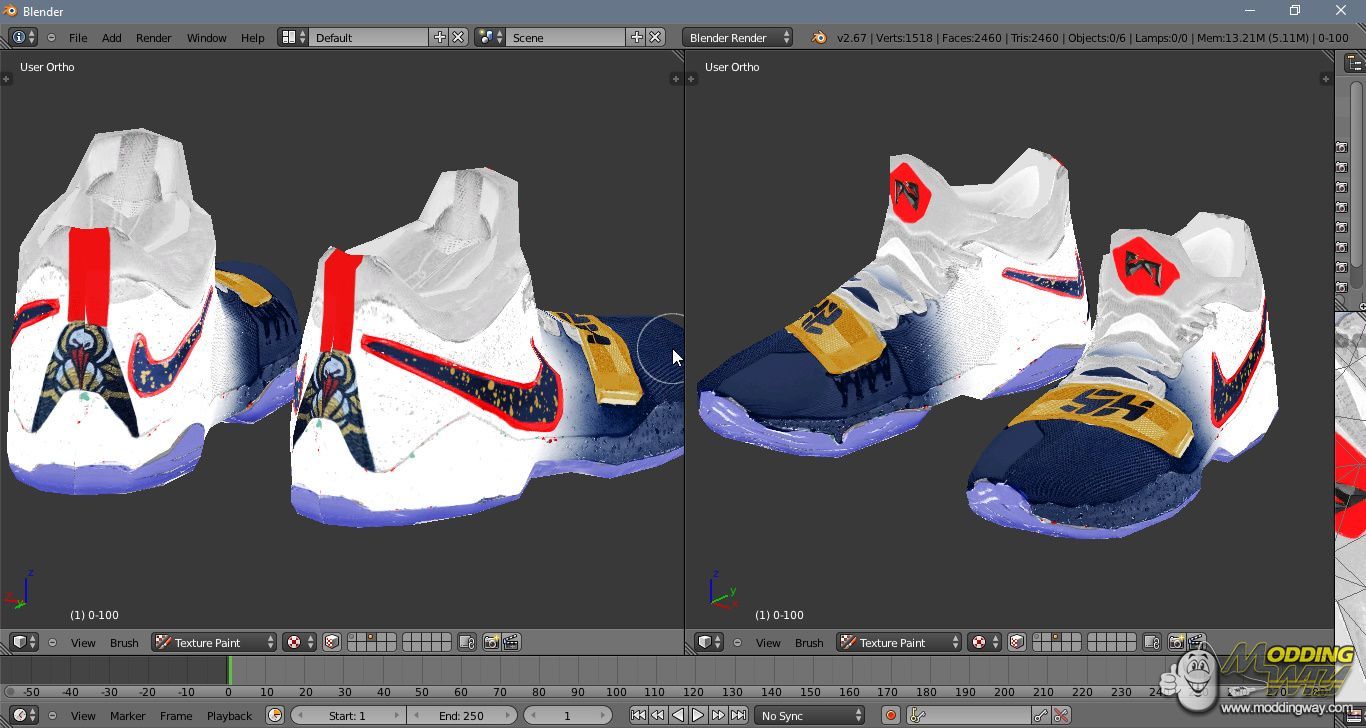Jump to the last frame of the timeline
The image size is (1366, 728).
tap(738, 715)
